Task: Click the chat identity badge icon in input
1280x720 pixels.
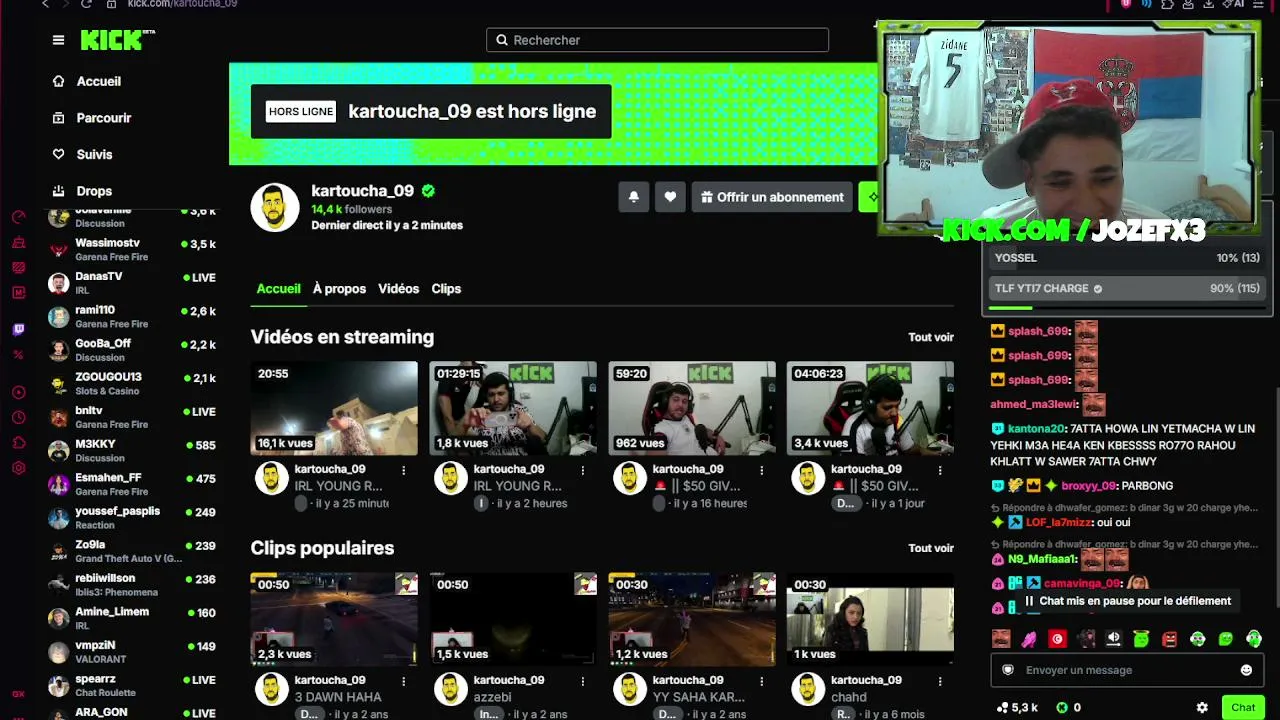Action: coord(1008,670)
